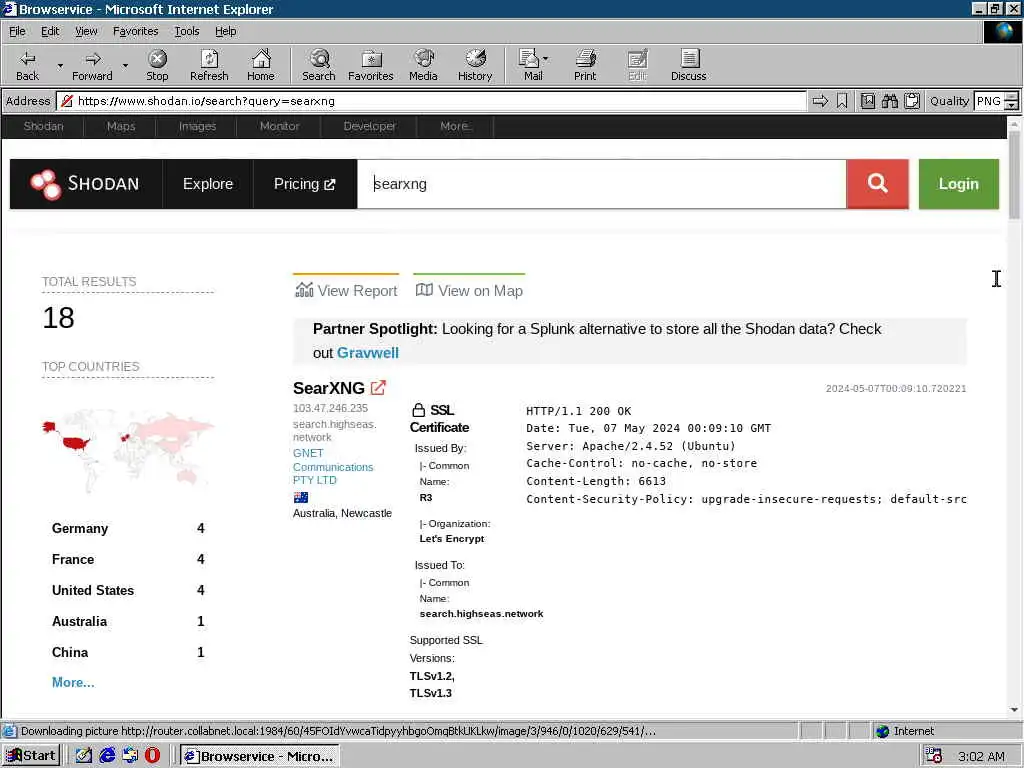Viewport: 1024px width, 768px height.
Task: Click the 3:02 AM system clock
Action: tap(981, 756)
